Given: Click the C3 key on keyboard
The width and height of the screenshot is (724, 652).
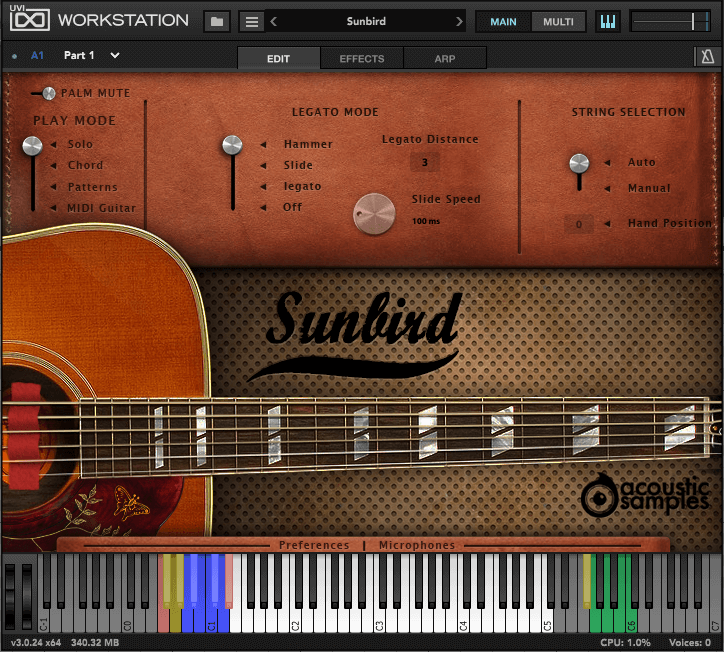Looking at the screenshot, I should coord(379,622).
